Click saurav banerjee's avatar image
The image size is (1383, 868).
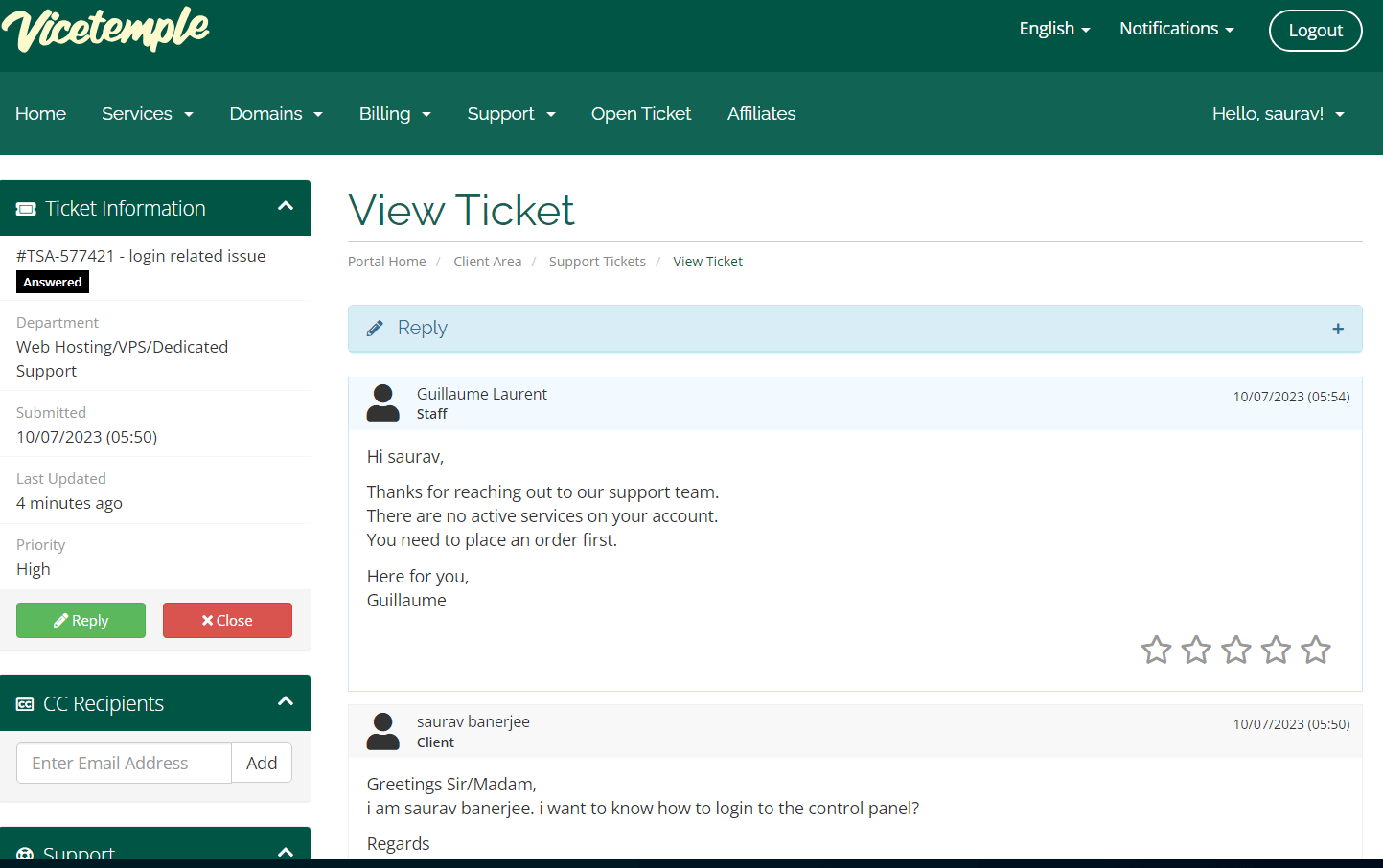click(382, 730)
